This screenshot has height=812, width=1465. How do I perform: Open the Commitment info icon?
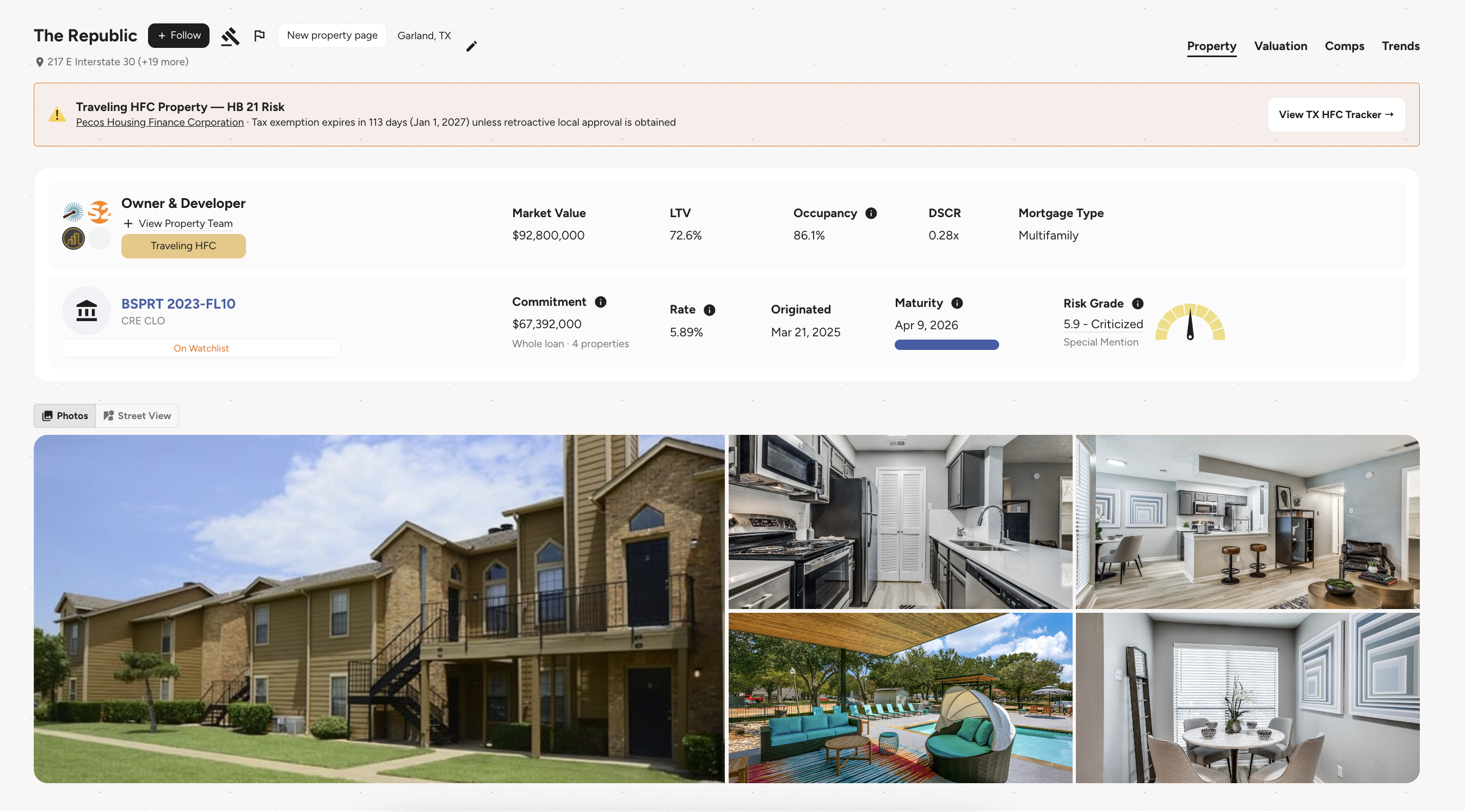coord(601,302)
